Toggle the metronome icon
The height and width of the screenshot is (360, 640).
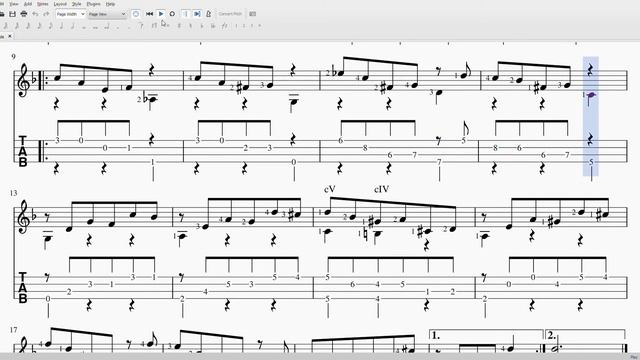pos(209,14)
